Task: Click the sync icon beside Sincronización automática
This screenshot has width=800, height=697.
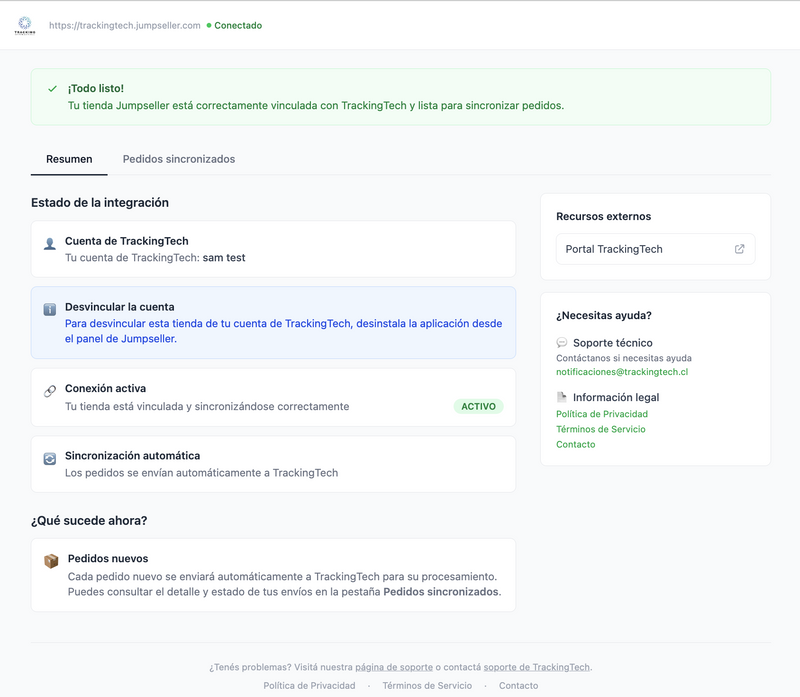Action: point(49,459)
